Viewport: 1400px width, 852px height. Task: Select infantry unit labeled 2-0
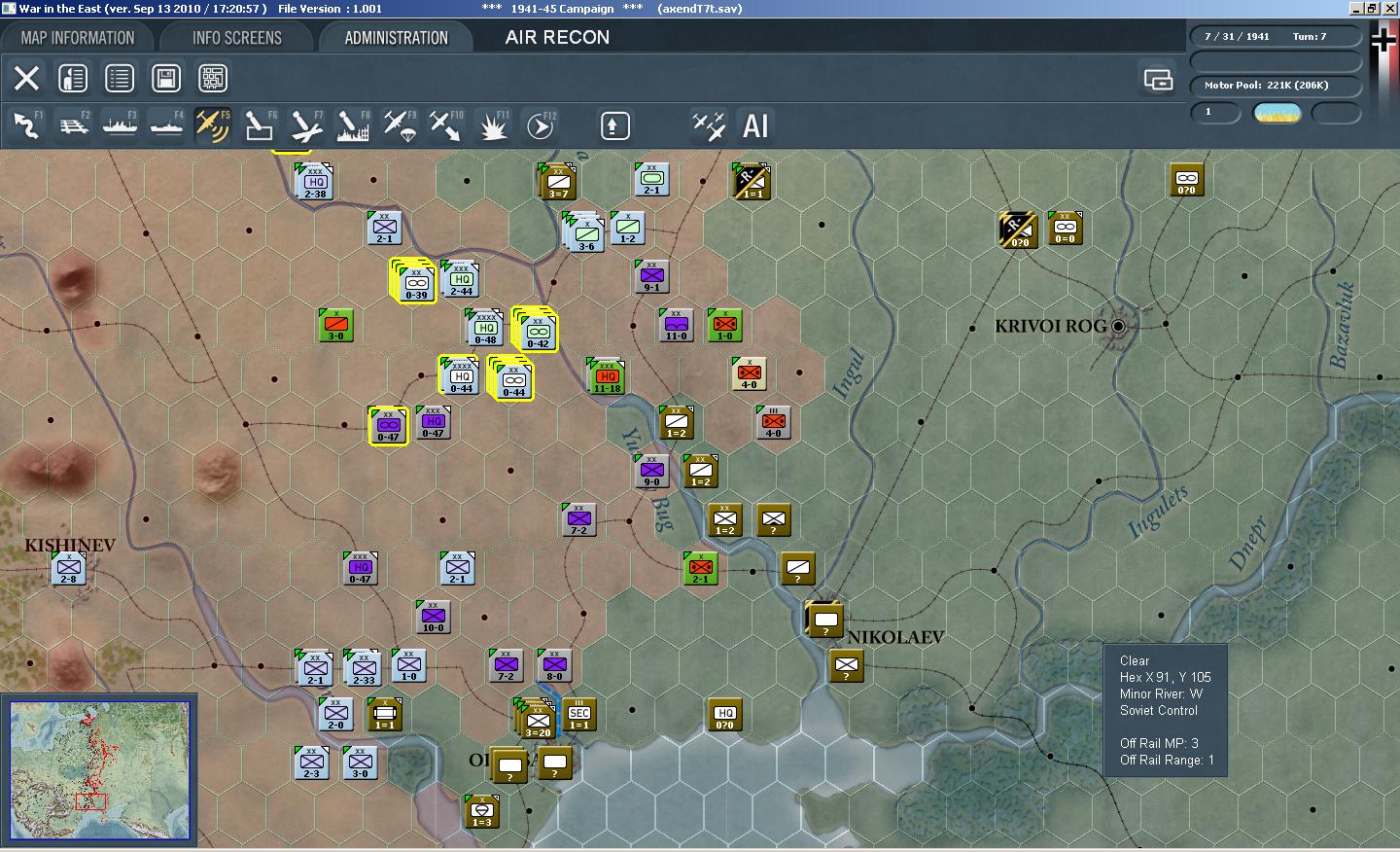[x=335, y=714]
